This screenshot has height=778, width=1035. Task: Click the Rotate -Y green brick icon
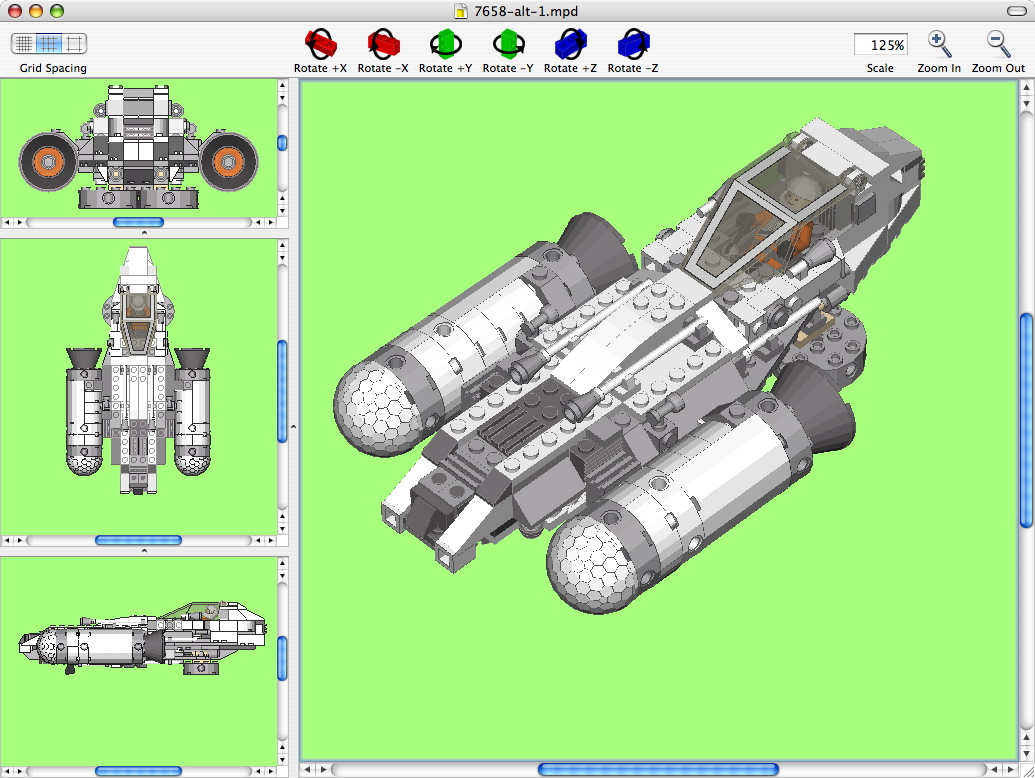click(x=508, y=44)
